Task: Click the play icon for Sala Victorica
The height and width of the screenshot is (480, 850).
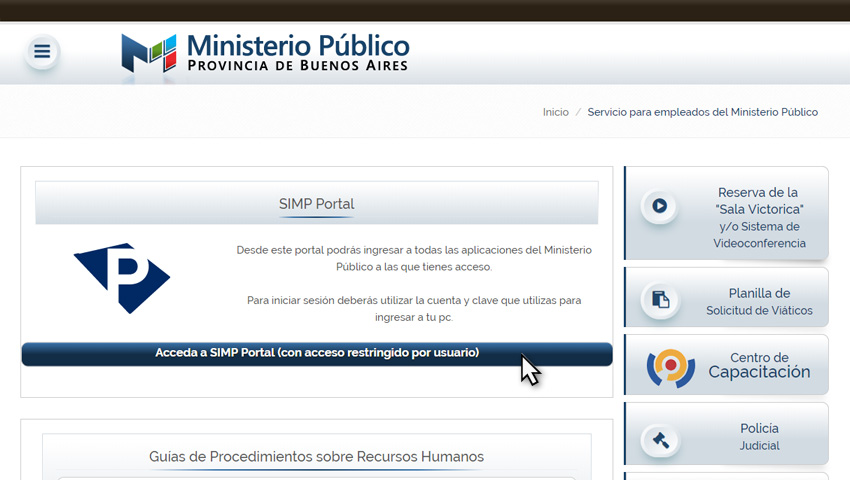Action: (659, 206)
